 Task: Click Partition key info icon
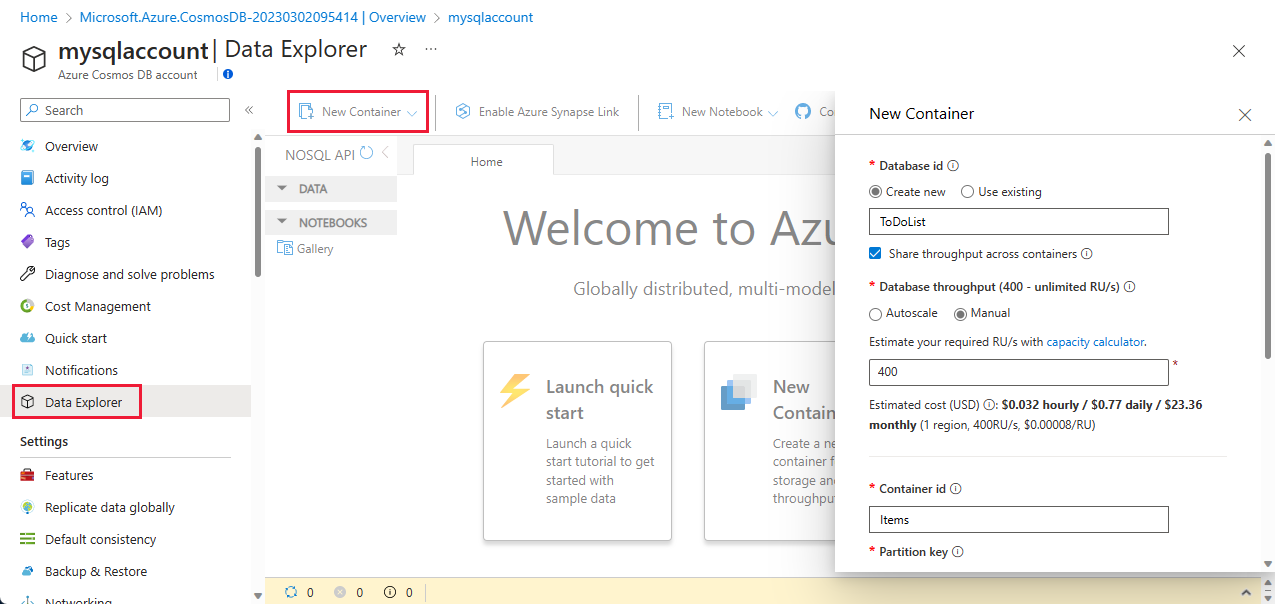click(957, 552)
